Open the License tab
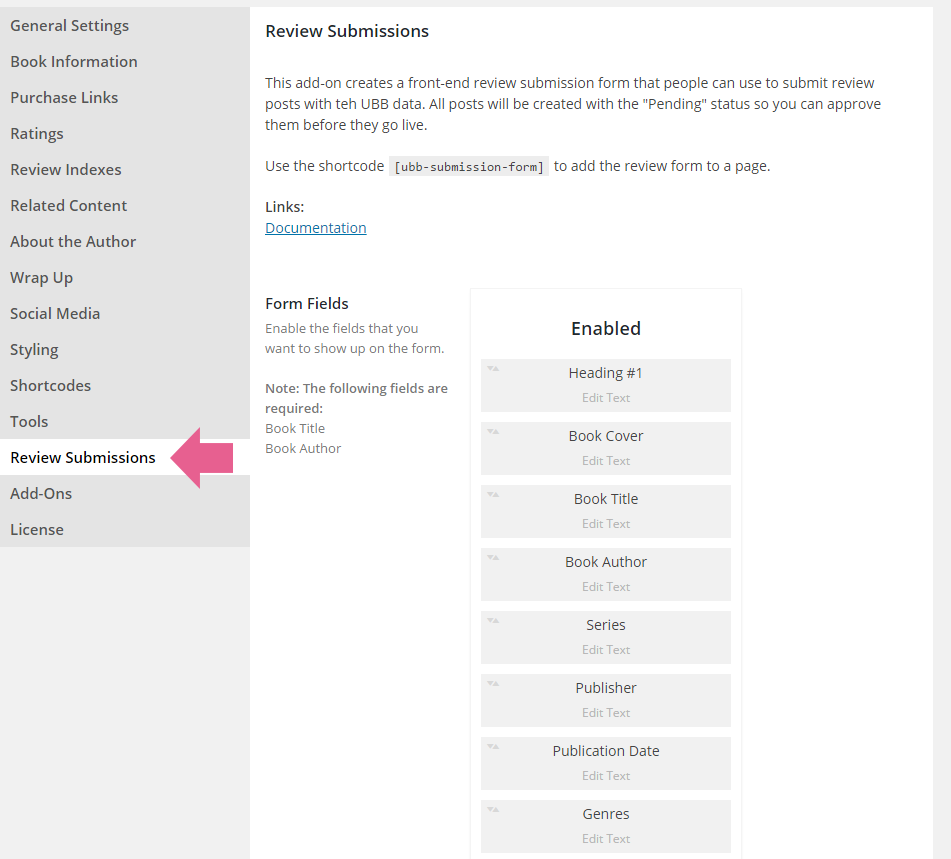Viewport: 951px width, 859px height. (x=125, y=530)
